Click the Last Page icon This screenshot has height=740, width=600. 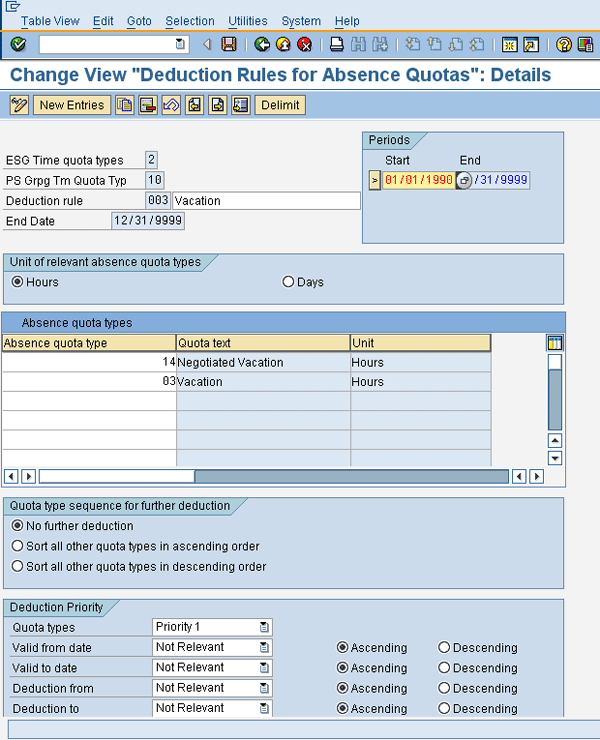point(478,44)
